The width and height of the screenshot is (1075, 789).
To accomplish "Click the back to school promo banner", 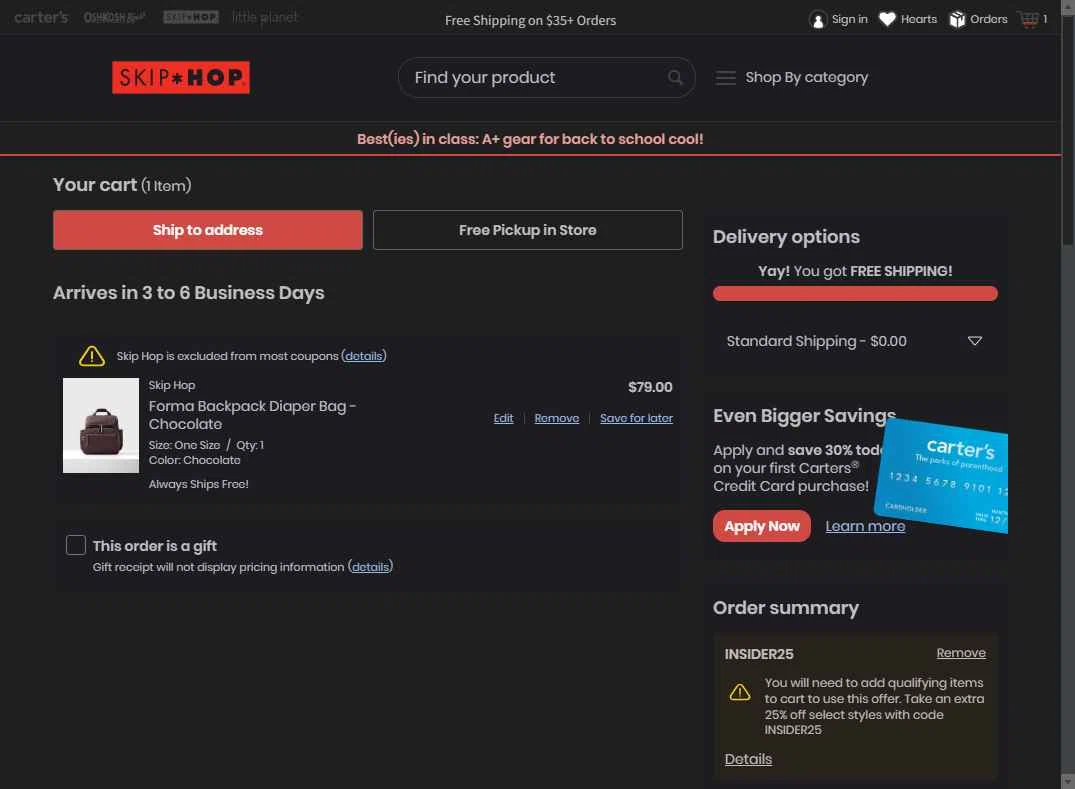I will point(530,138).
